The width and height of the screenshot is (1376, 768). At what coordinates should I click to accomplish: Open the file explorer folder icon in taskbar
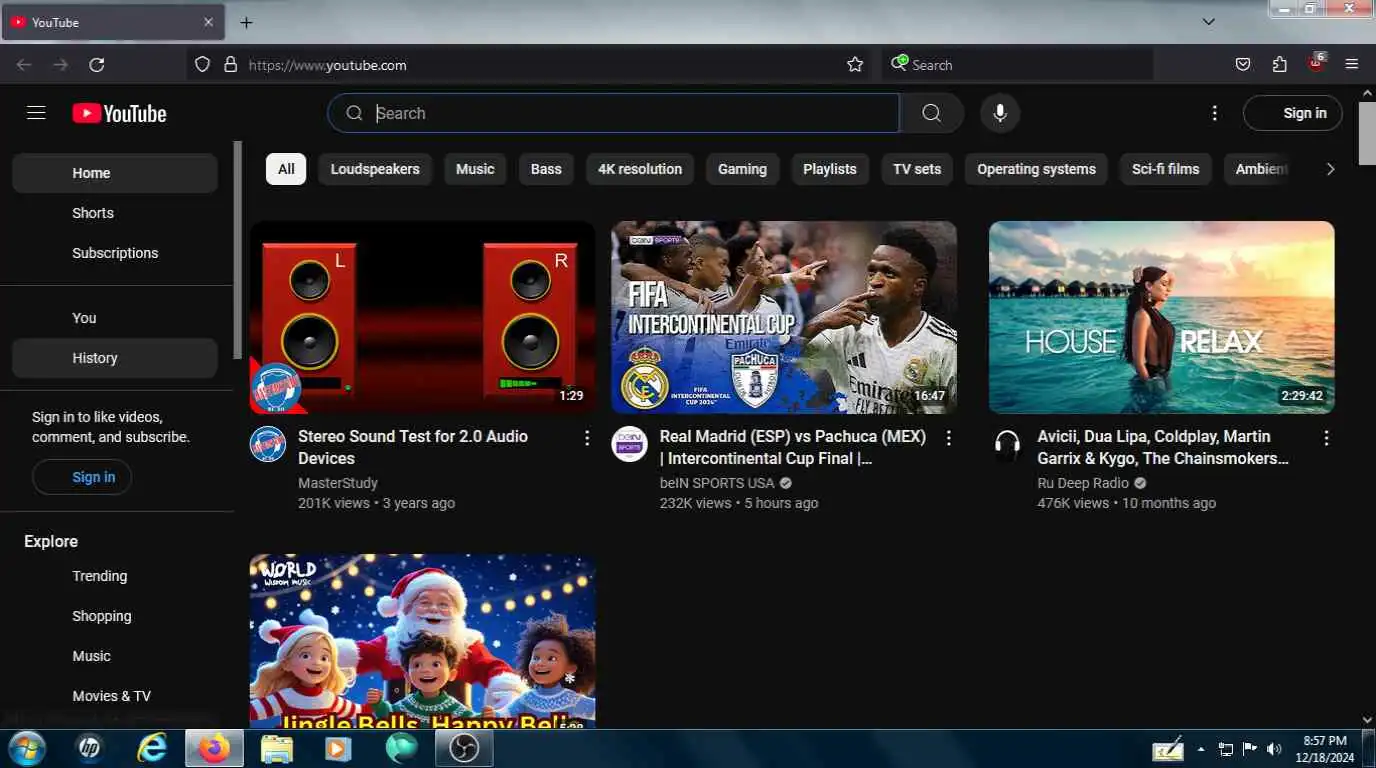277,748
